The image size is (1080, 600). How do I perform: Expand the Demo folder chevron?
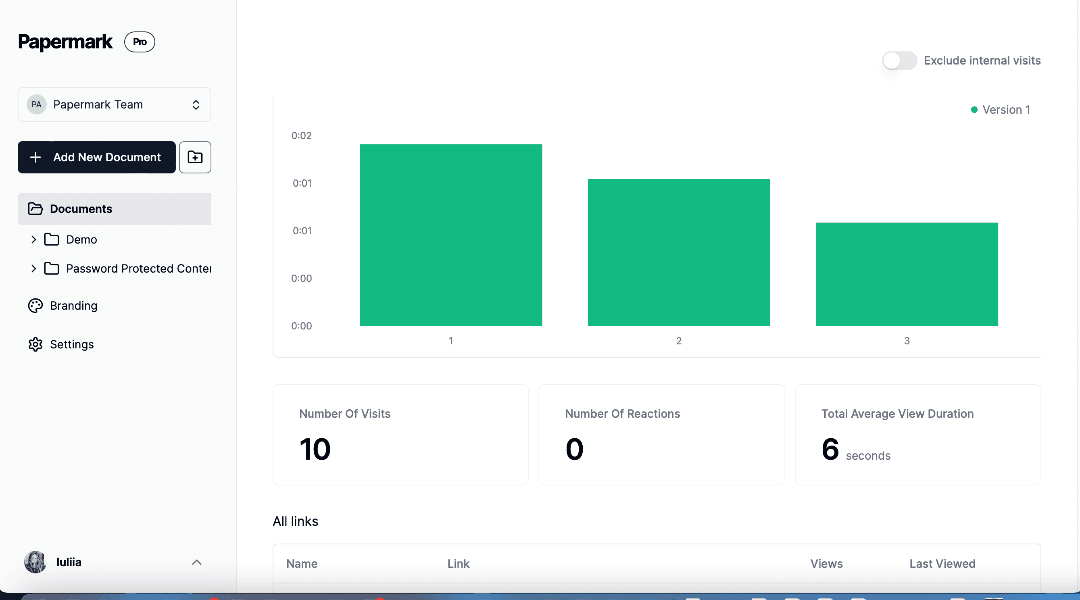33,240
